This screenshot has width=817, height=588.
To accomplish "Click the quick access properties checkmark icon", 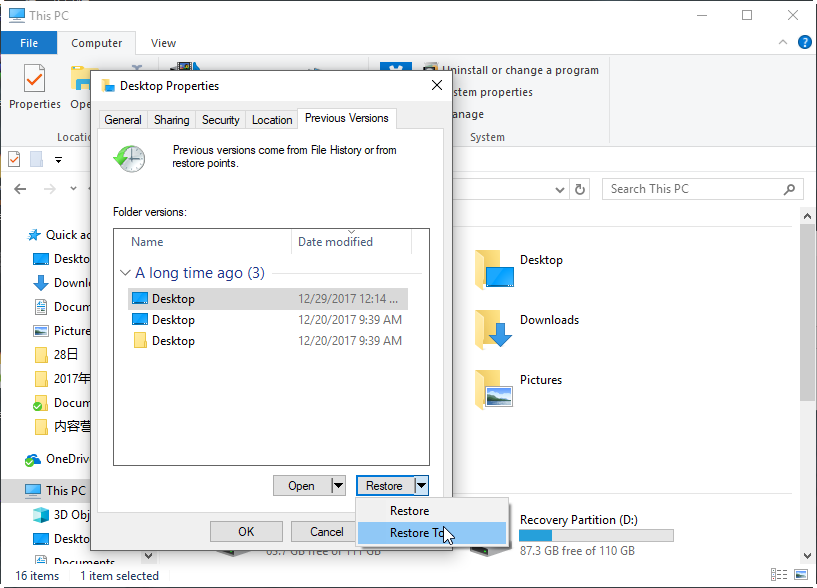I will tap(14, 159).
